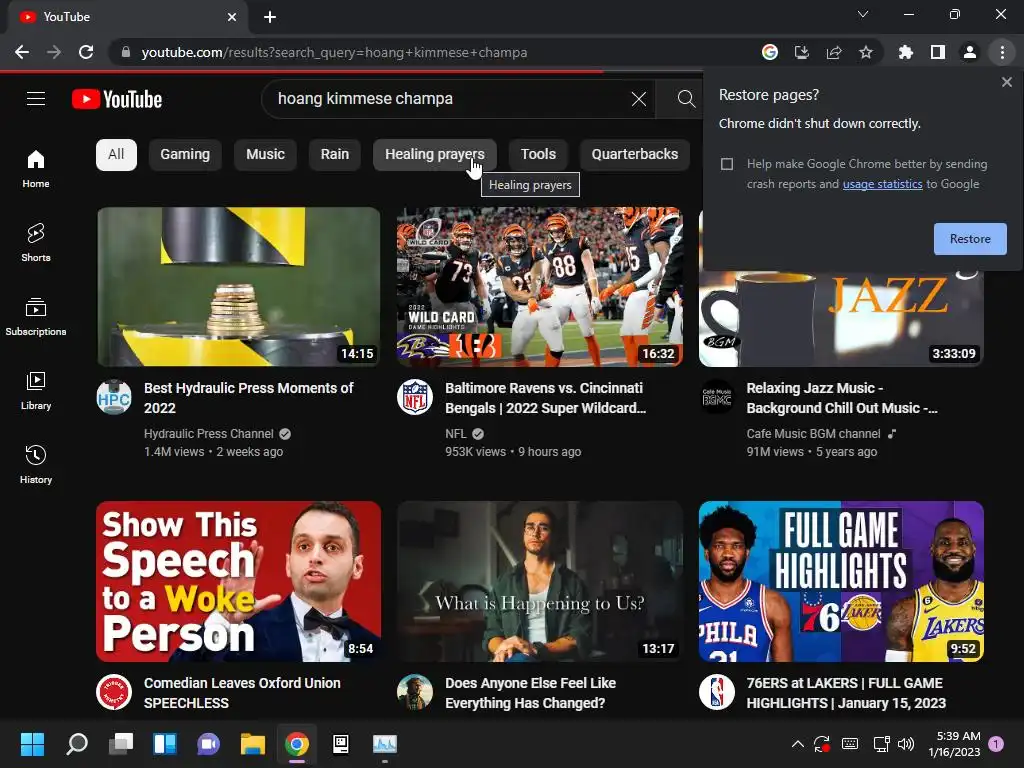Open File Explorer from taskbar
1024x768 pixels.
point(253,744)
